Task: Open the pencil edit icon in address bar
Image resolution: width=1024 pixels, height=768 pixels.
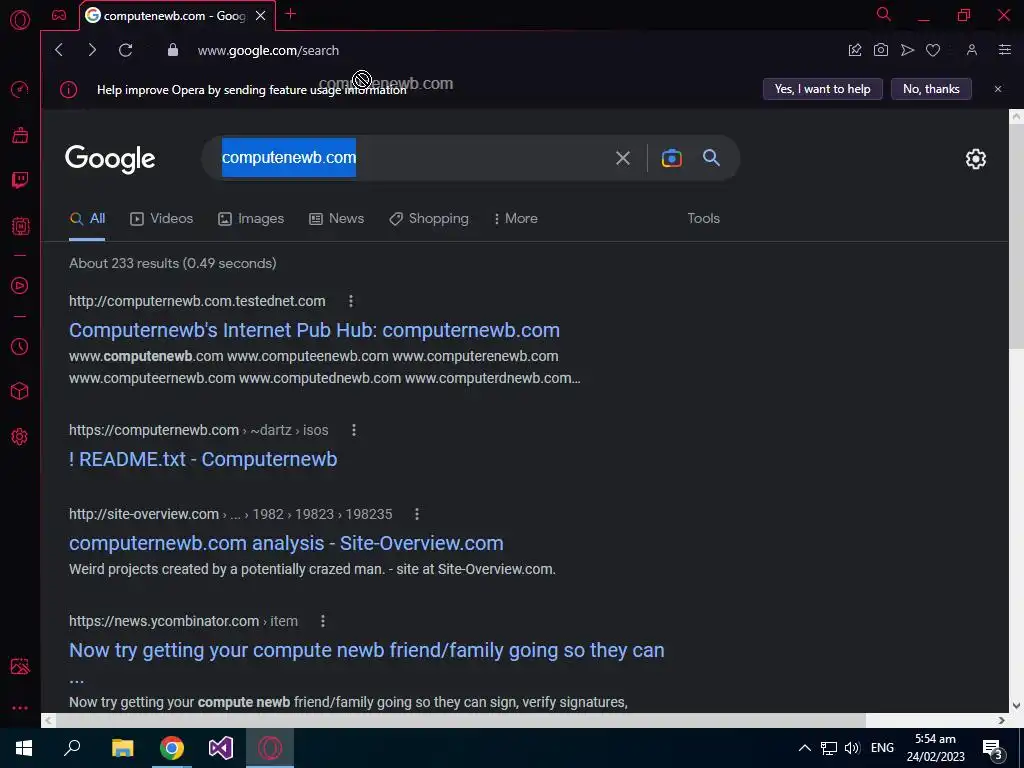Action: pyautogui.click(x=855, y=50)
